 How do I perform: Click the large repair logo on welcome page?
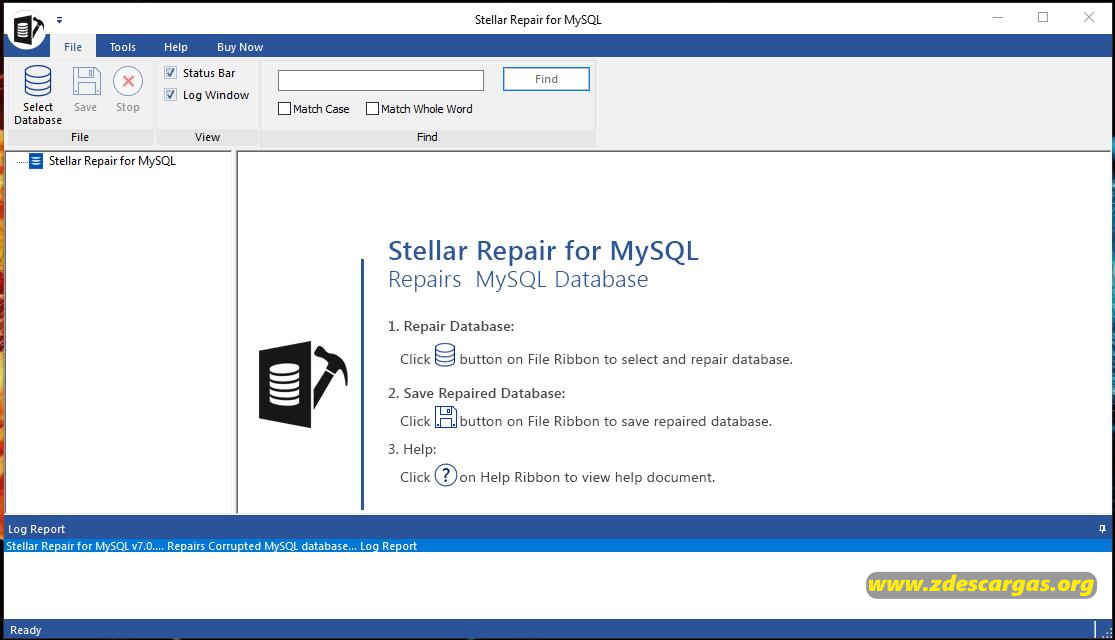tap(304, 384)
